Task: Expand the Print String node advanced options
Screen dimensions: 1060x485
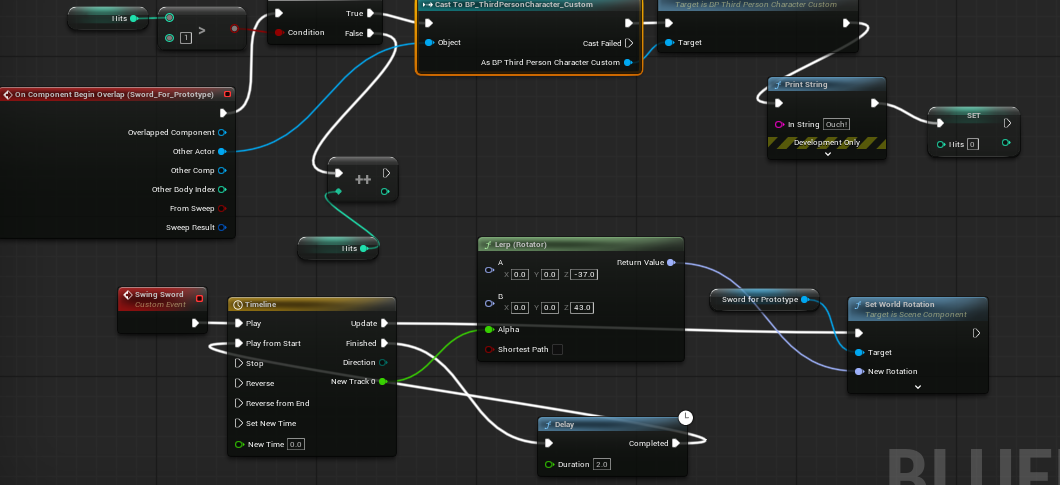Action: click(827, 154)
